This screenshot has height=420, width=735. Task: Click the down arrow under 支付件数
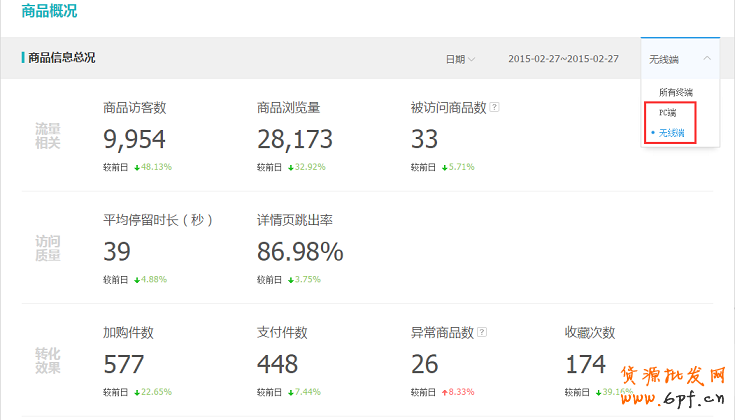click(x=291, y=392)
